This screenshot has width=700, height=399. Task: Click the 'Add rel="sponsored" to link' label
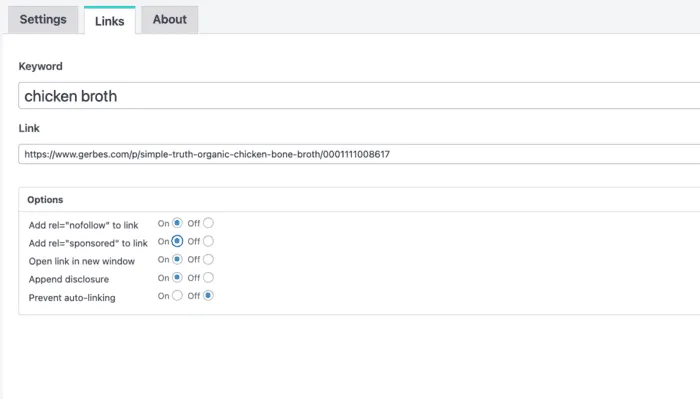(x=88, y=243)
